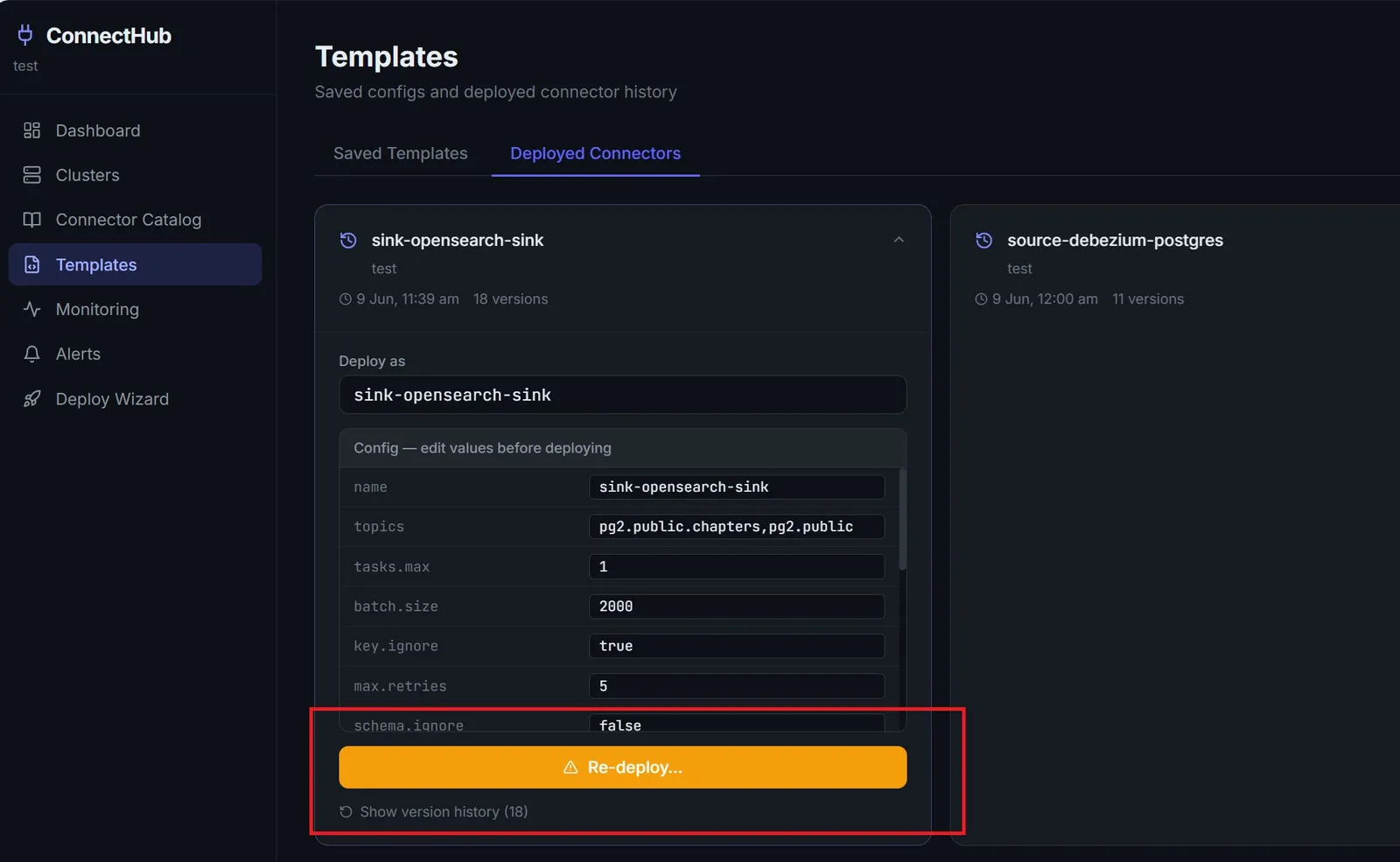1400x862 pixels.
Task: Click warning triangle icon on Re-deploy button
Action: coord(570,767)
